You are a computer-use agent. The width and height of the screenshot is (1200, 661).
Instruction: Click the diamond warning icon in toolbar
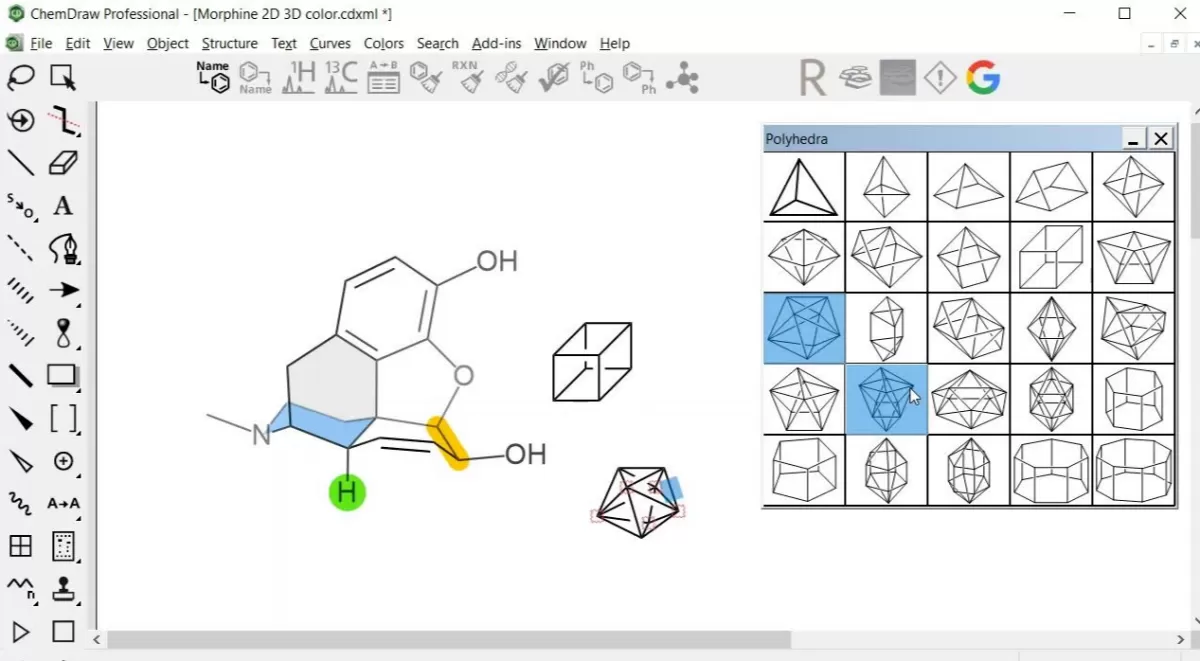940,77
